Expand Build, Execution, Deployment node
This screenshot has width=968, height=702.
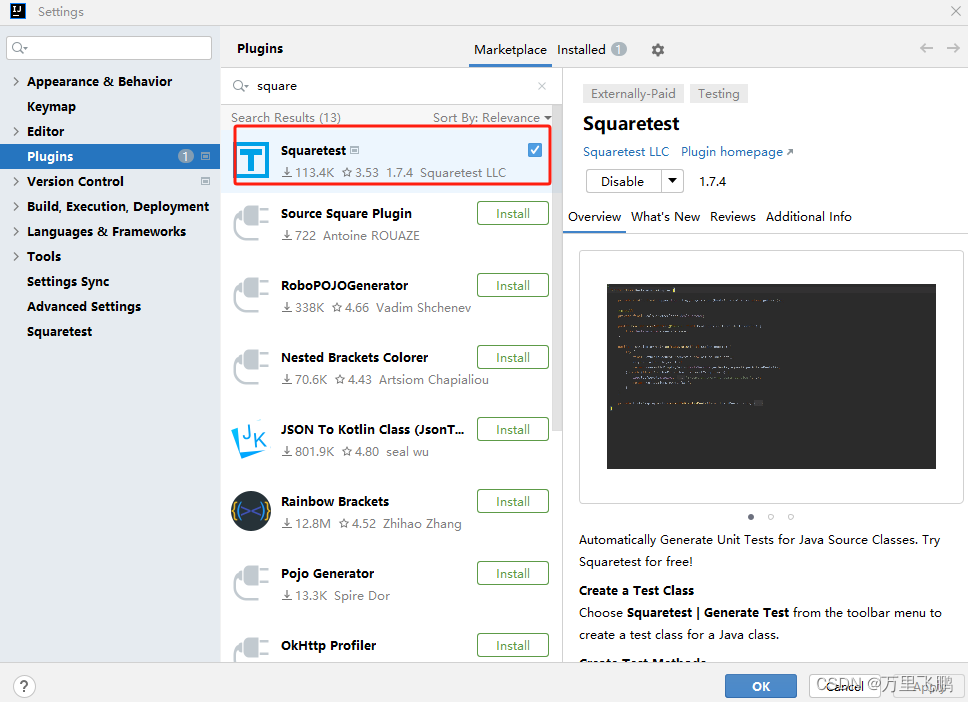[x=16, y=206]
